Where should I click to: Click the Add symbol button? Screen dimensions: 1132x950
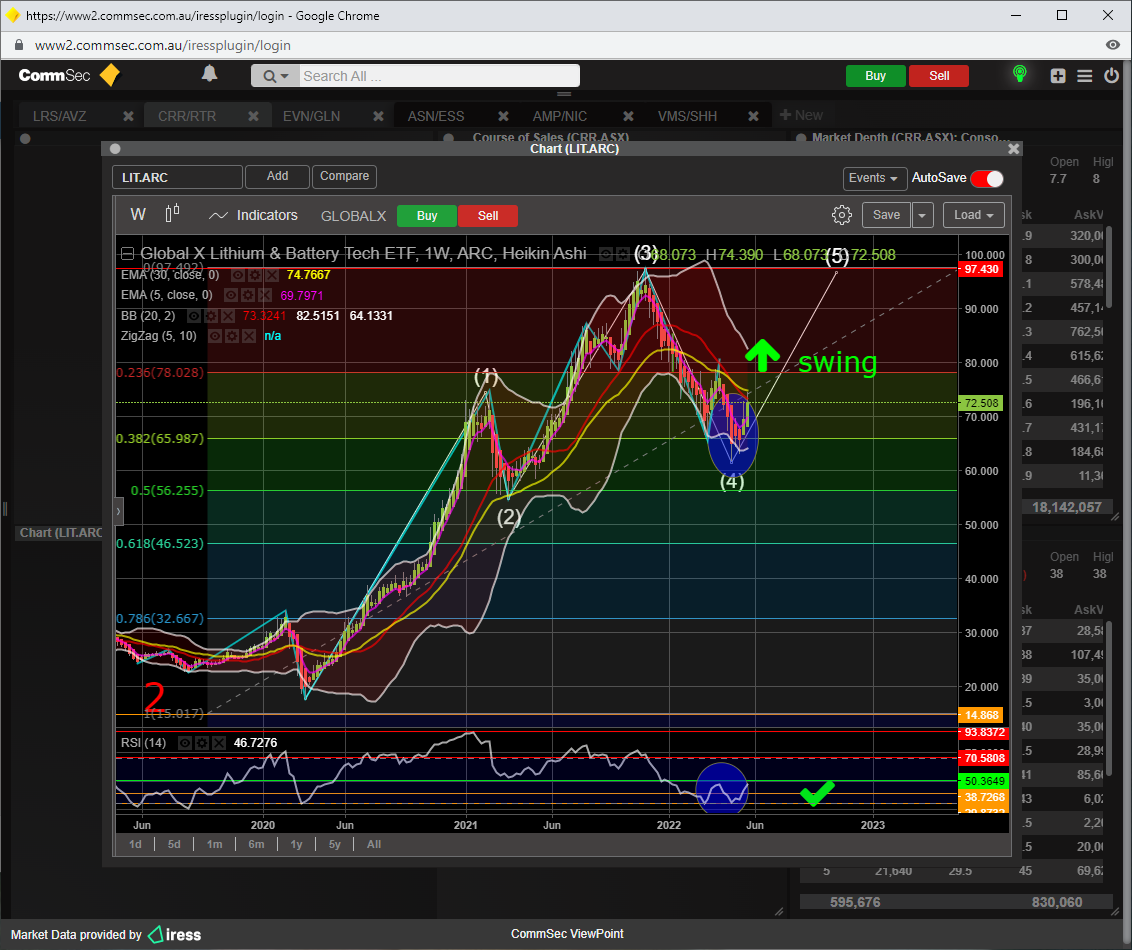(x=277, y=176)
